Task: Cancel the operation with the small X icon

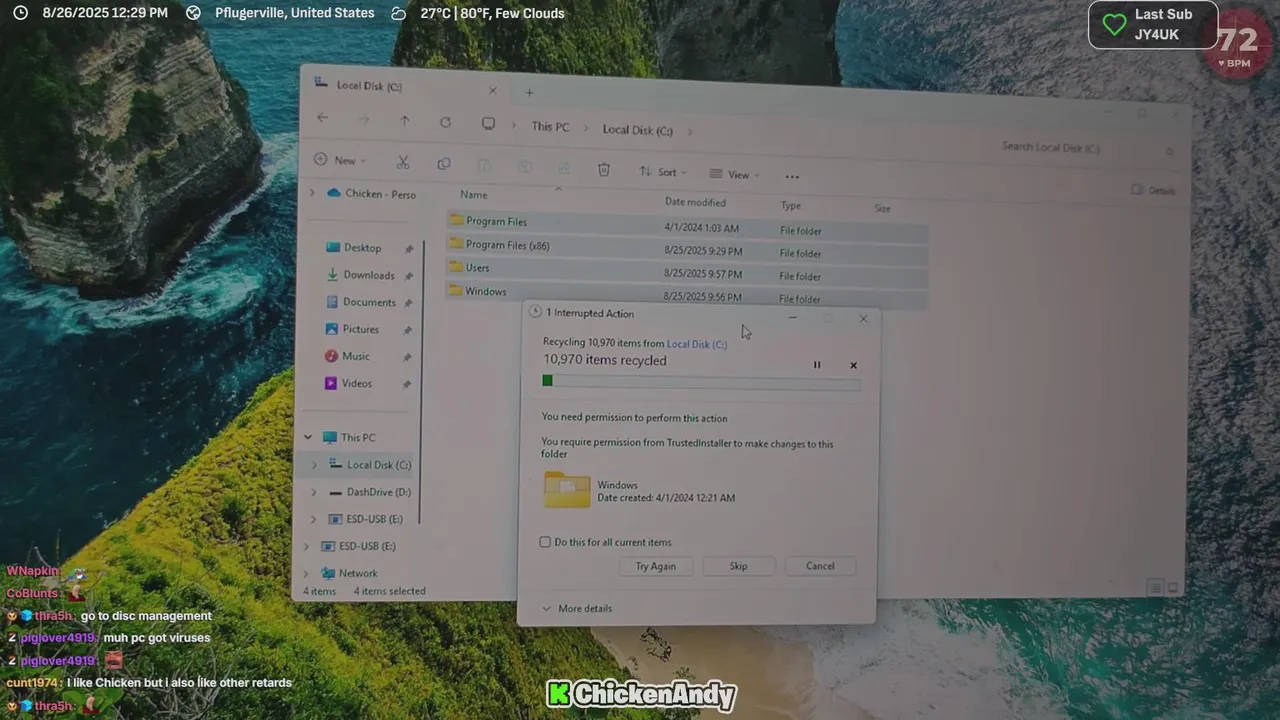Action: (x=853, y=365)
